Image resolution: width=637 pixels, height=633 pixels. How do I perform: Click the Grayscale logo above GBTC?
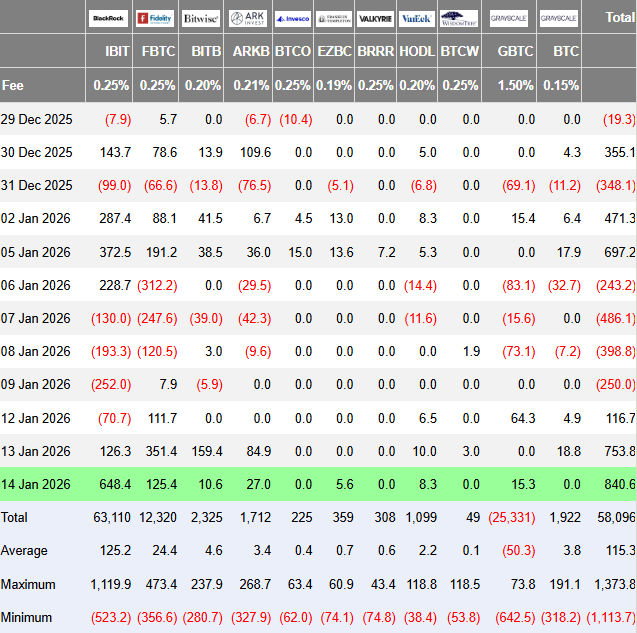click(x=509, y=18)
